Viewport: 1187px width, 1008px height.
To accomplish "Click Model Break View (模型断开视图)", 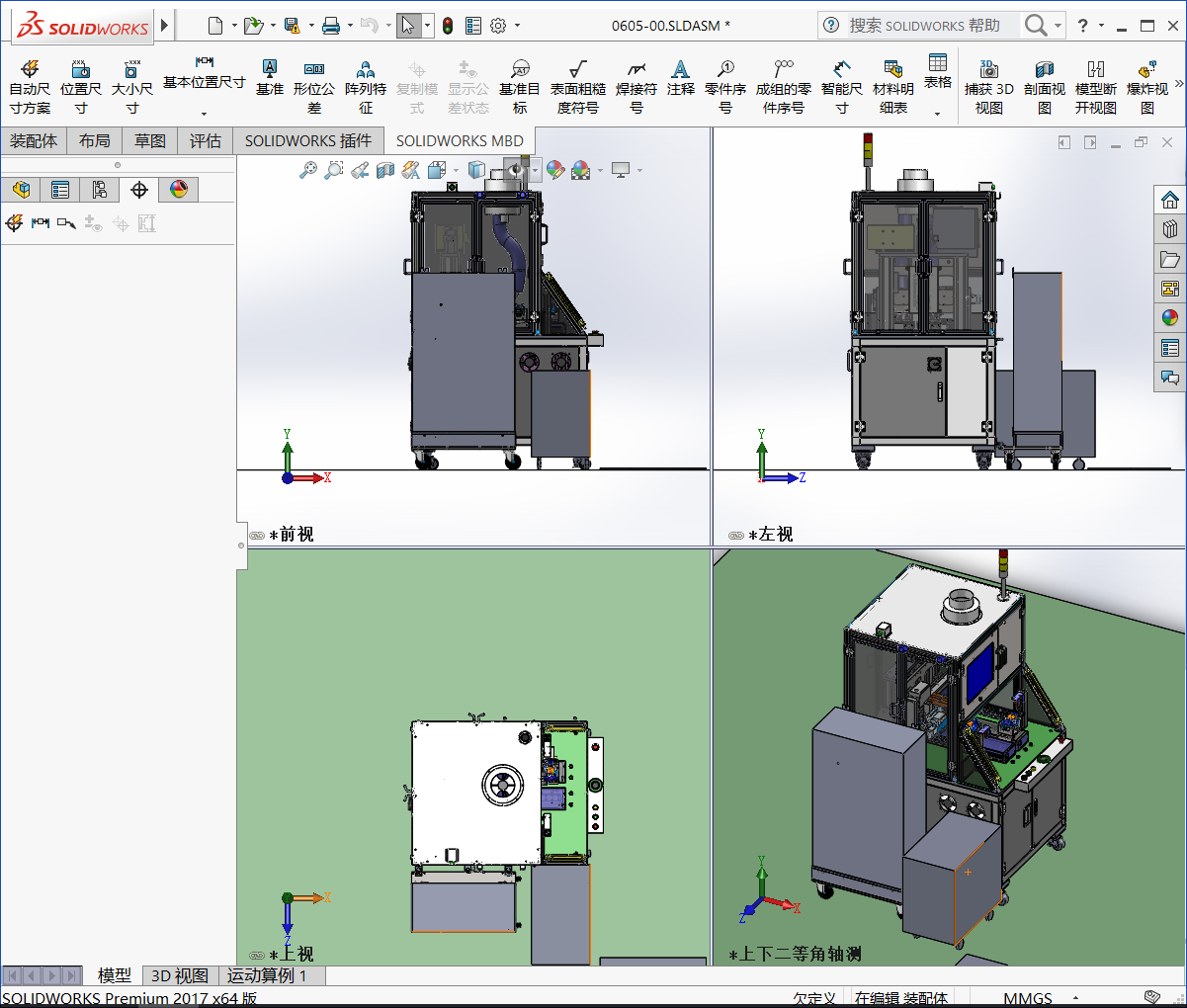I will [1096, 87].
